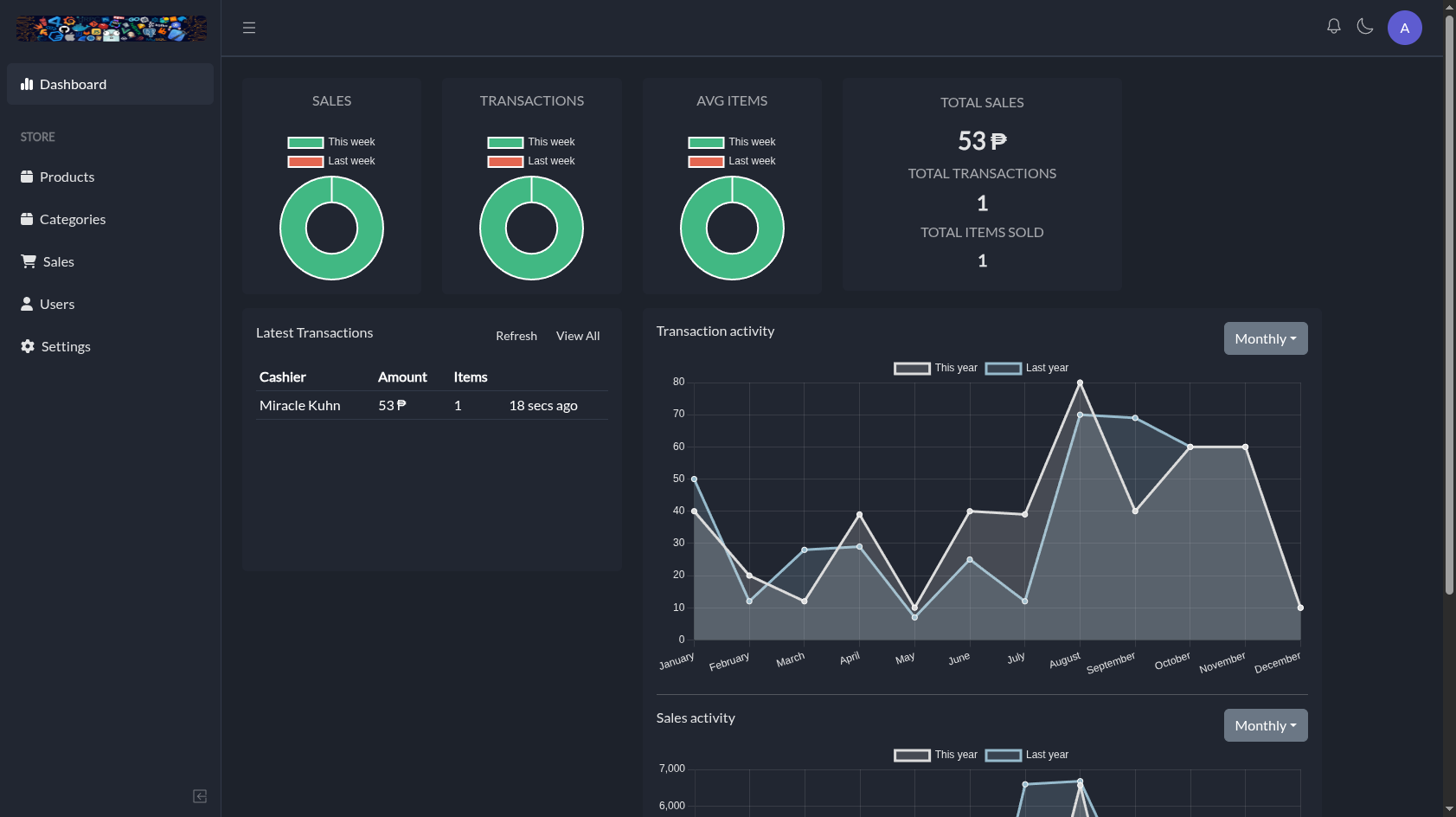Open the Sales page

[x=110, y=261]
